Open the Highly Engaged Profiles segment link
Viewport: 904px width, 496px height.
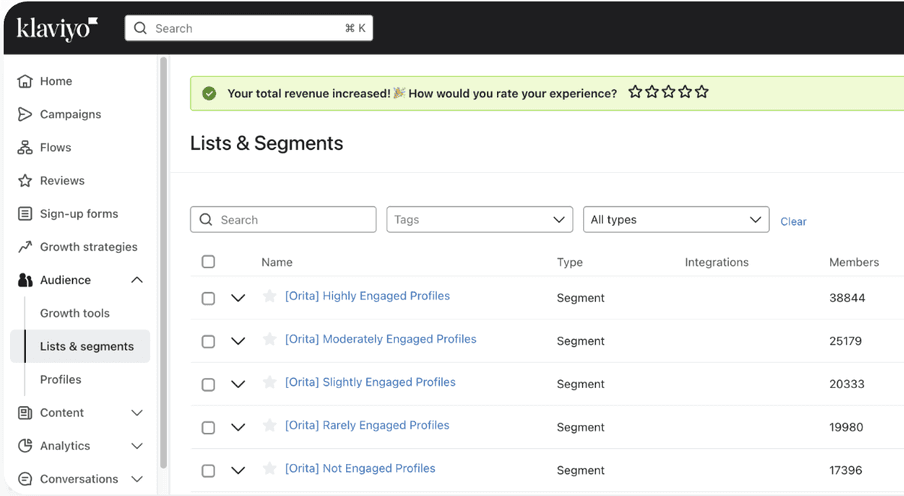[367, 296]
